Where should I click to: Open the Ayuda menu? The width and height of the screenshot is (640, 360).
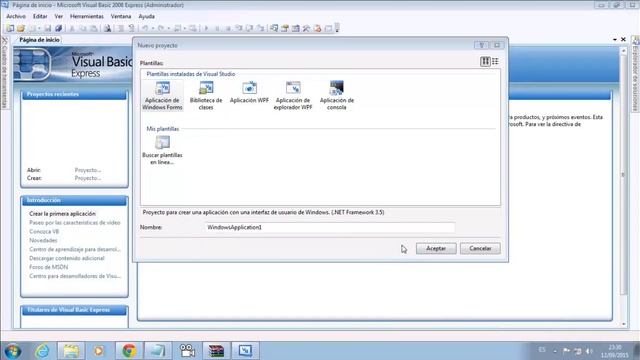(147, 16)
